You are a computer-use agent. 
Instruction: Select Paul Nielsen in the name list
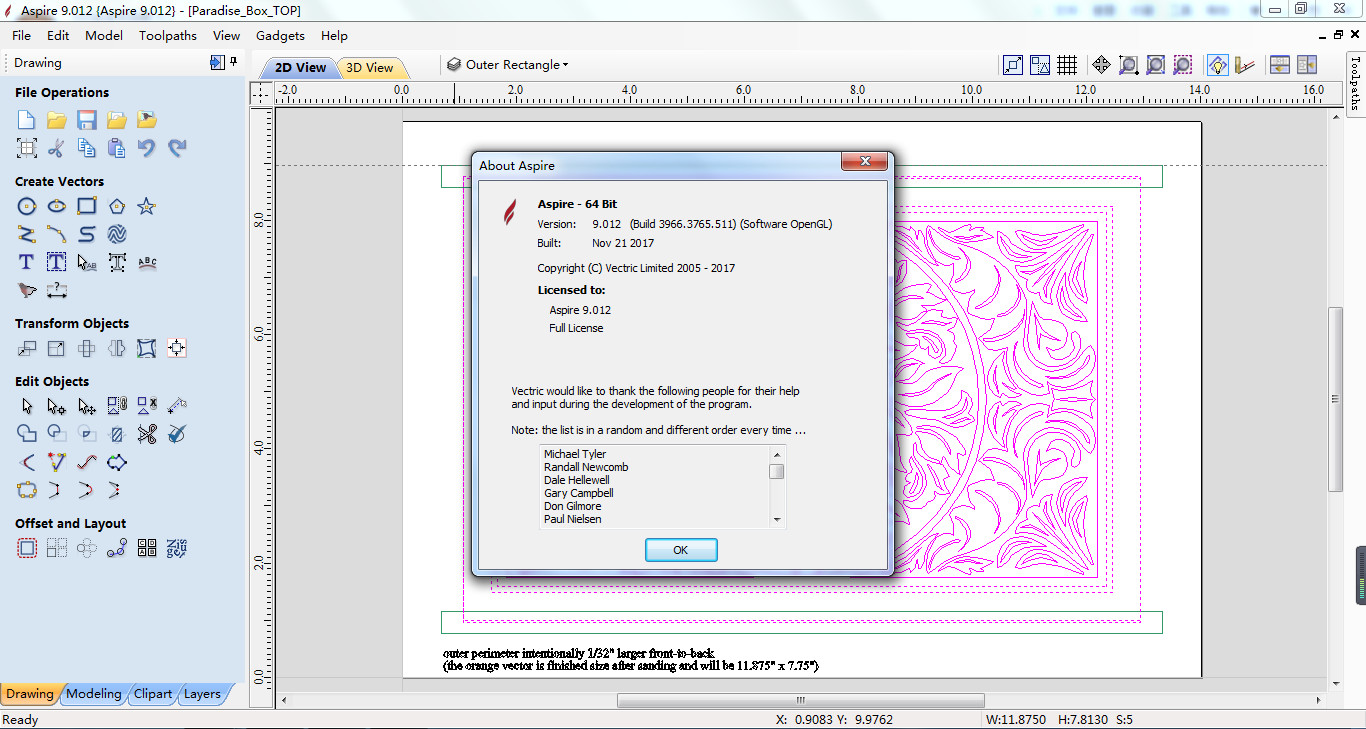[x=573, y=519]
